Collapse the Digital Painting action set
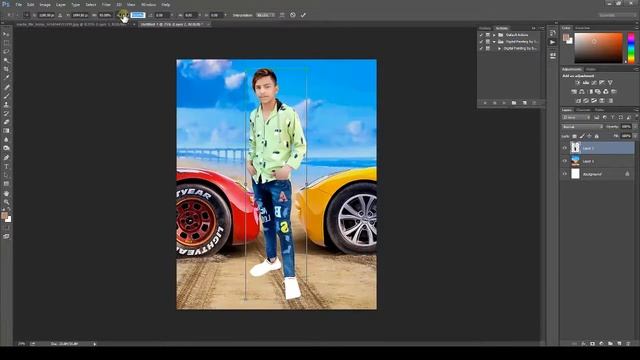Viewport: 640px width, 360px height. [494, 42]
